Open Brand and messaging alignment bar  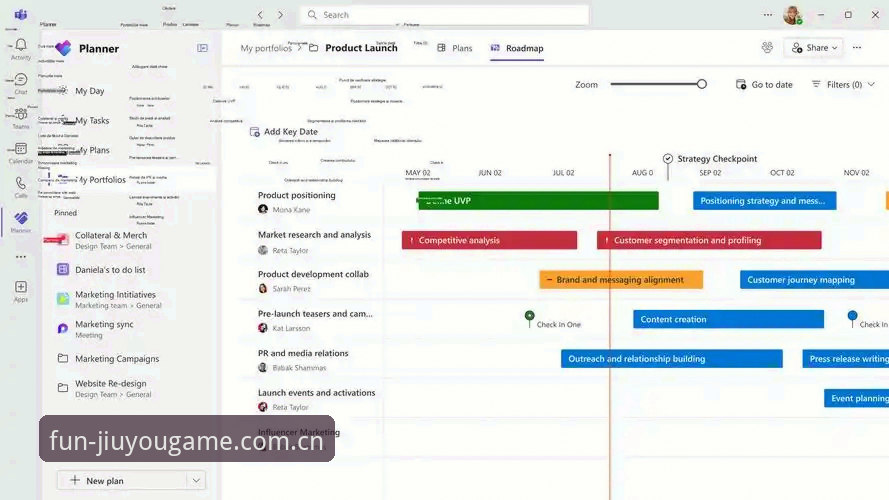621,279
